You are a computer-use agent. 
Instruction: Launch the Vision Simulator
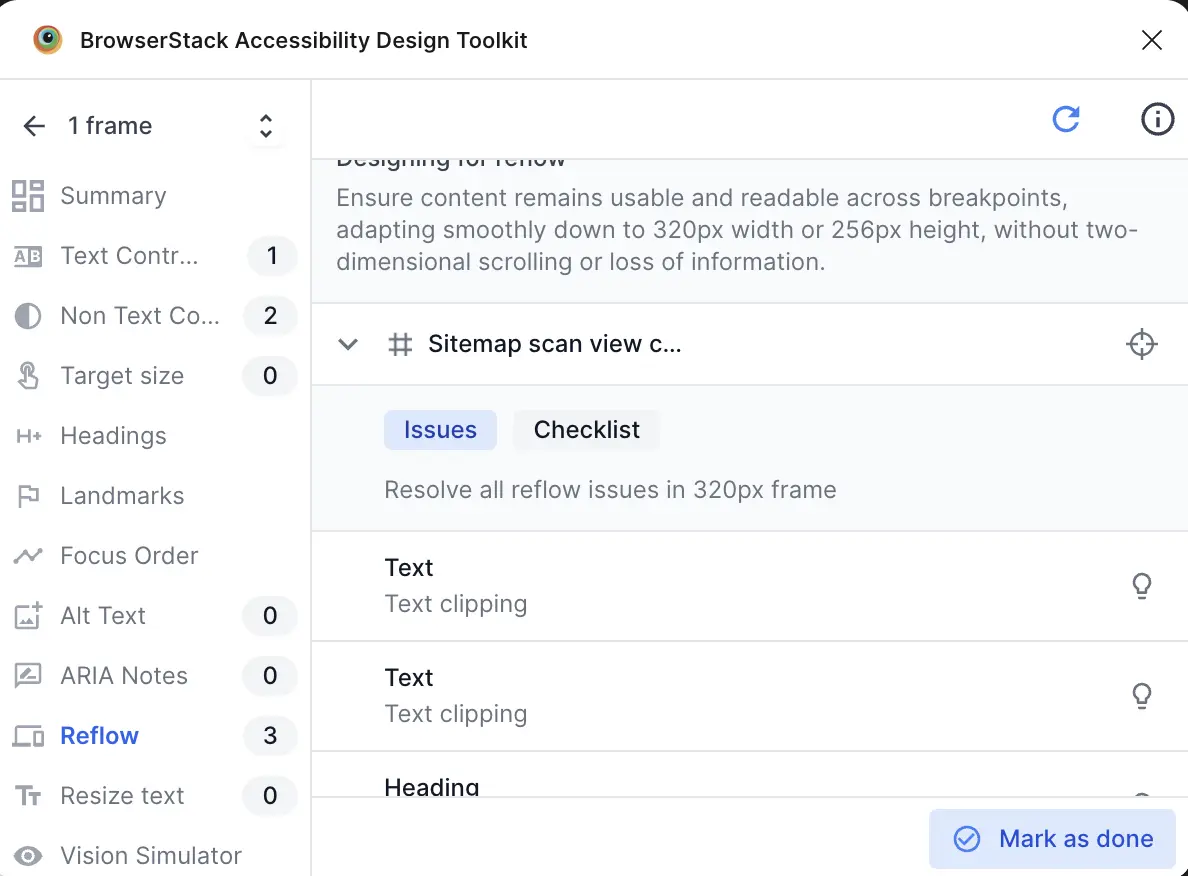pos(151,856)
